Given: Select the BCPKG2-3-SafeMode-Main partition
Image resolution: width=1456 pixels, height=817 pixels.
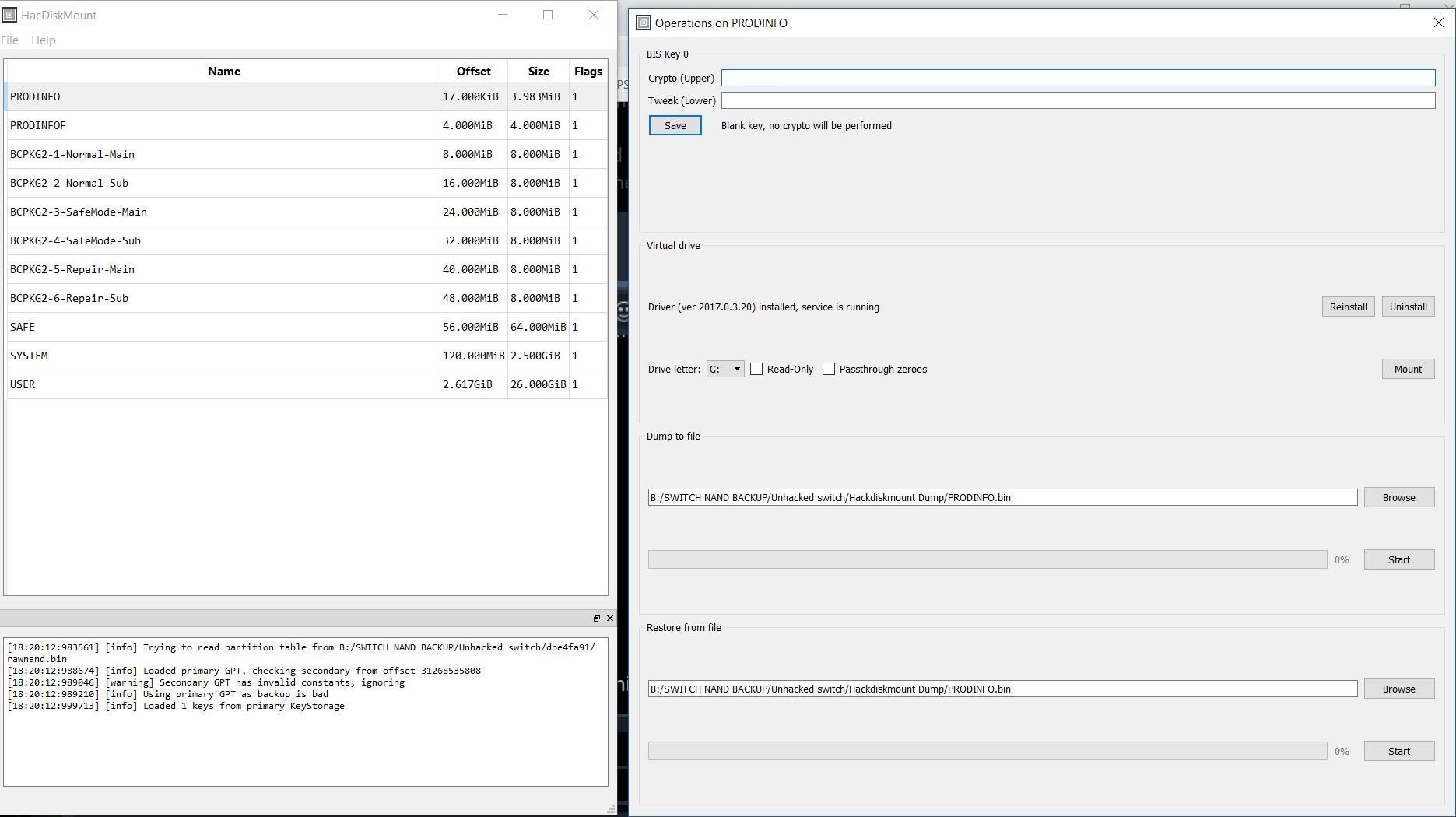Looking at the screenshot, I should pos(307,212).
